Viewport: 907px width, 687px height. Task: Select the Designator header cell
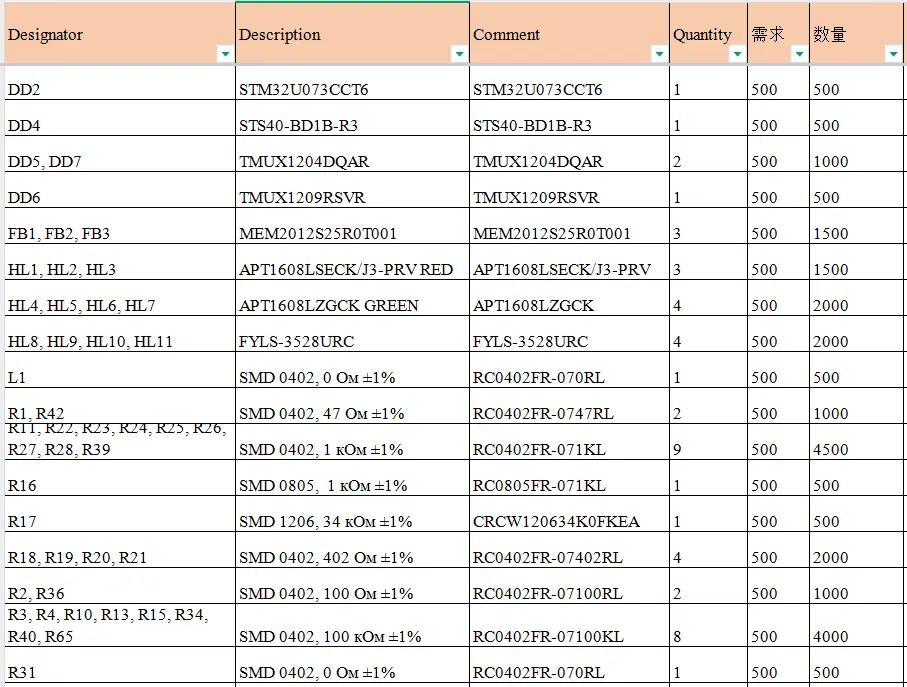[110, 35]
